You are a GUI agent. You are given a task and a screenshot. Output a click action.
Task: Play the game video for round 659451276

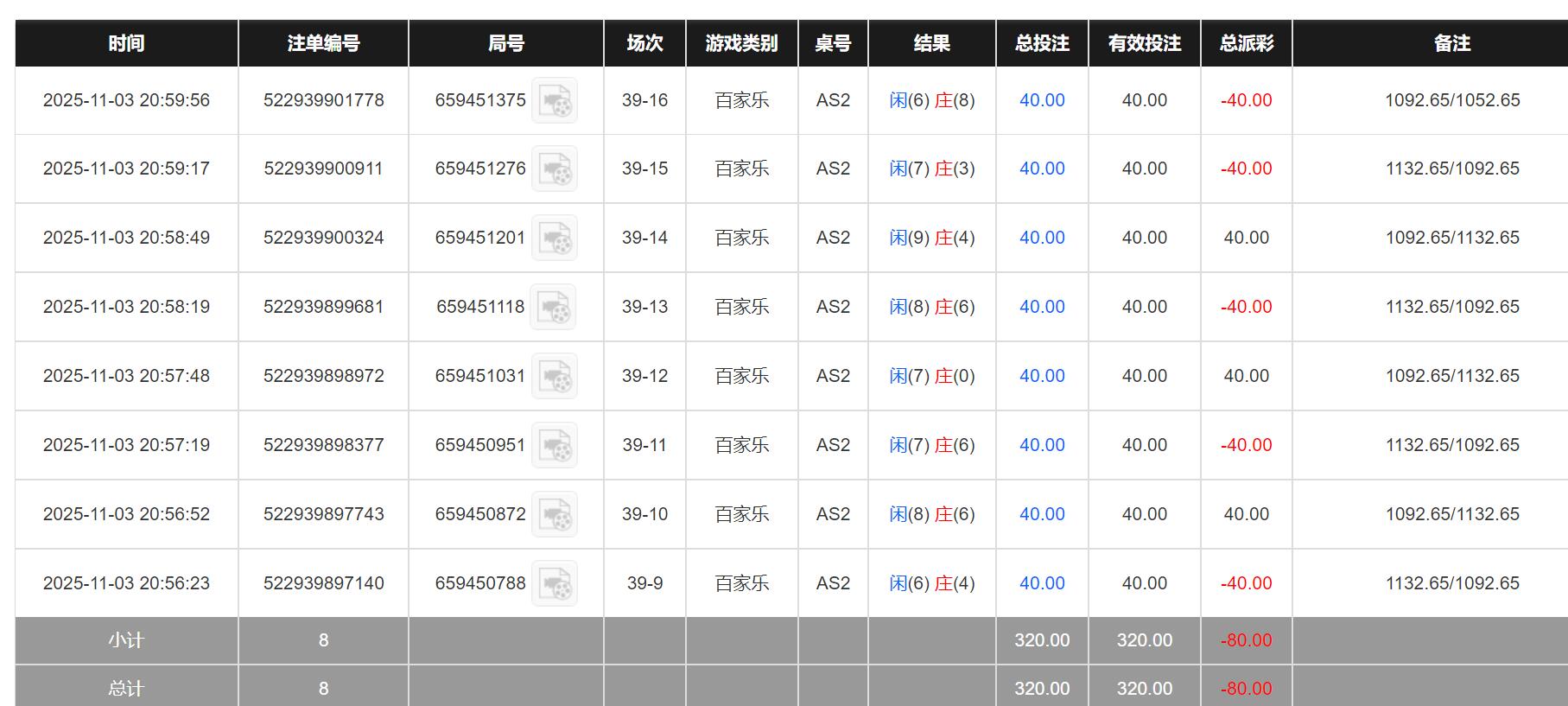(555, 169)
